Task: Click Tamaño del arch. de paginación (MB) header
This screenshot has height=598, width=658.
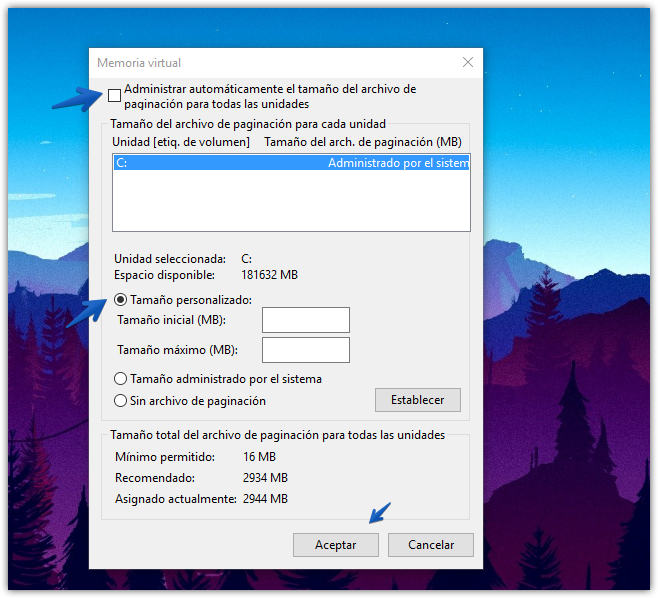Action: [363, 142]
